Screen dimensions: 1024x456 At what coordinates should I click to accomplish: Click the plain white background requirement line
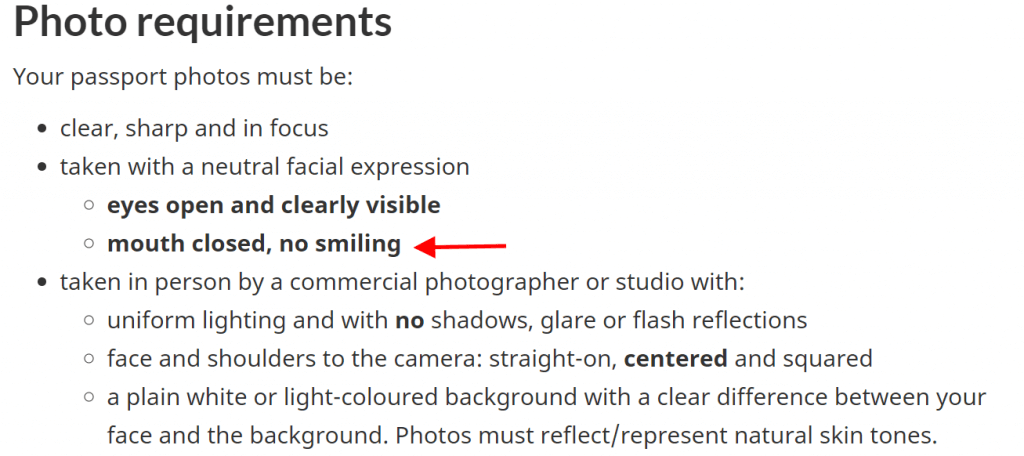tap(547, 397)
